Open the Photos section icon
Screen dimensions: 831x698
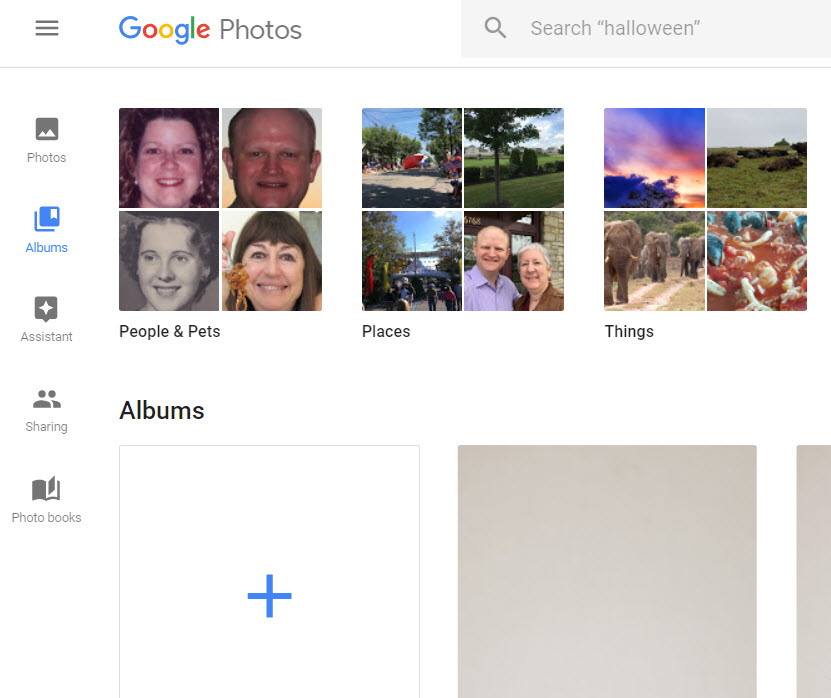pos(47,129)
